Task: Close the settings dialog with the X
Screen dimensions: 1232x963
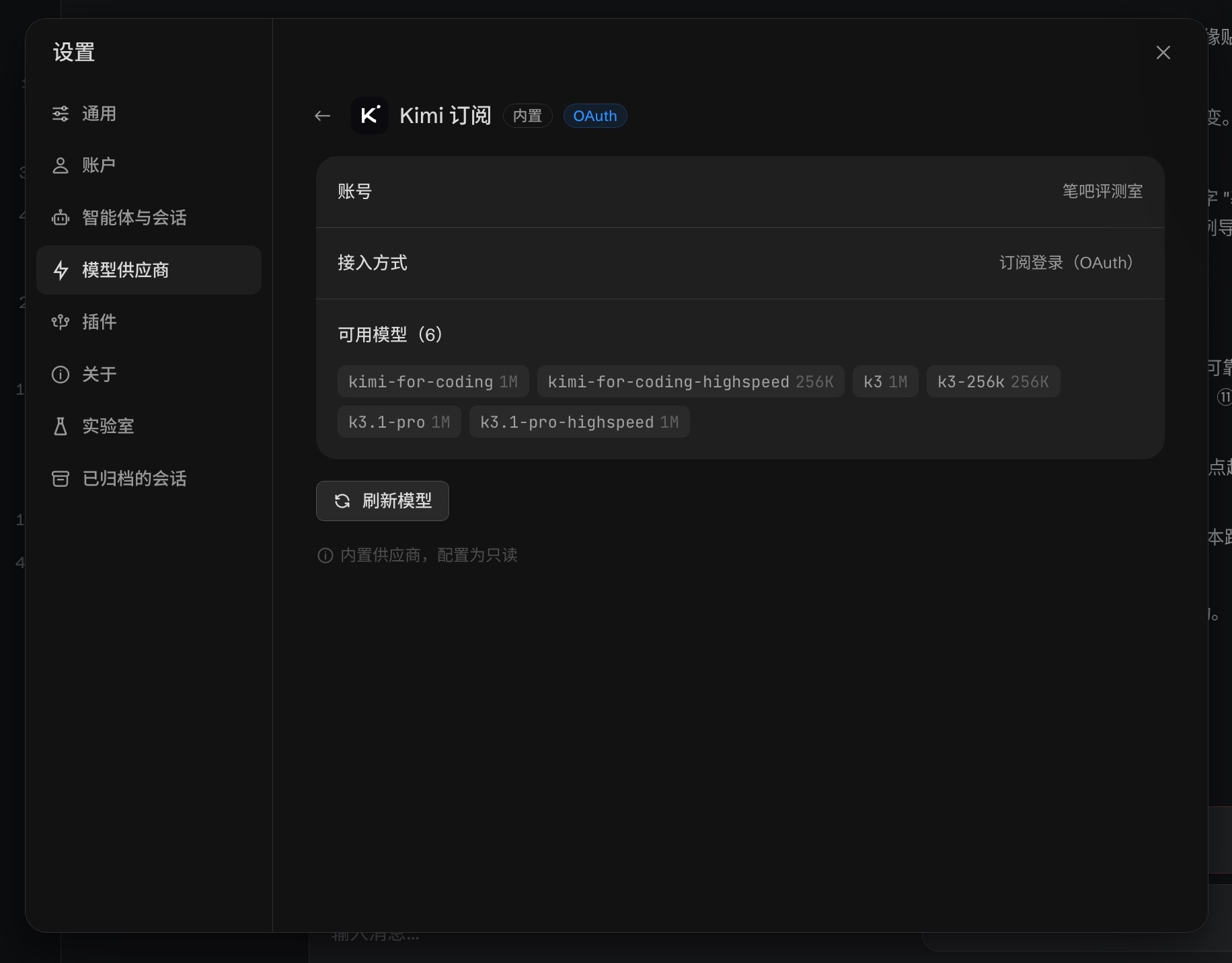Action: [x=1163, y=52]
